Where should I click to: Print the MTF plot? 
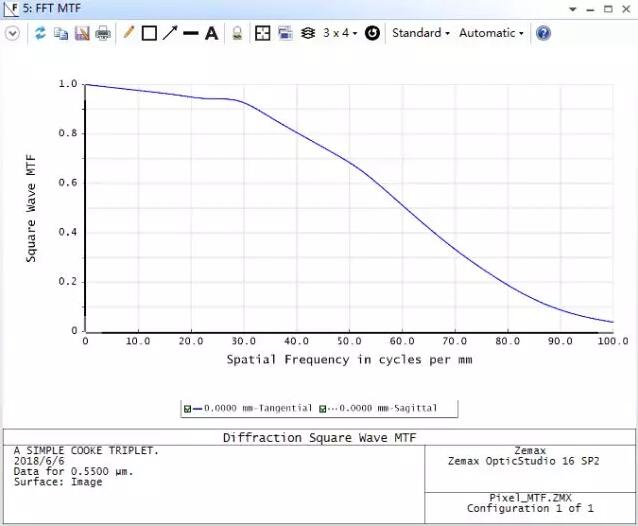[102, 33]
